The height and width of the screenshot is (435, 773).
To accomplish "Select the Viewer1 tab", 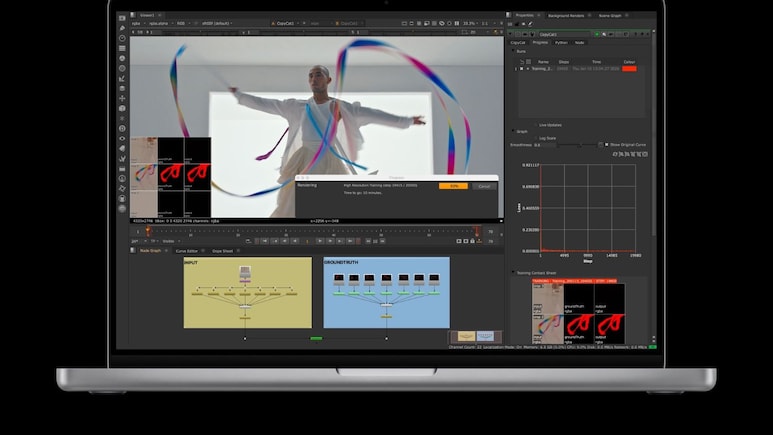I will [x=147, y=15].
